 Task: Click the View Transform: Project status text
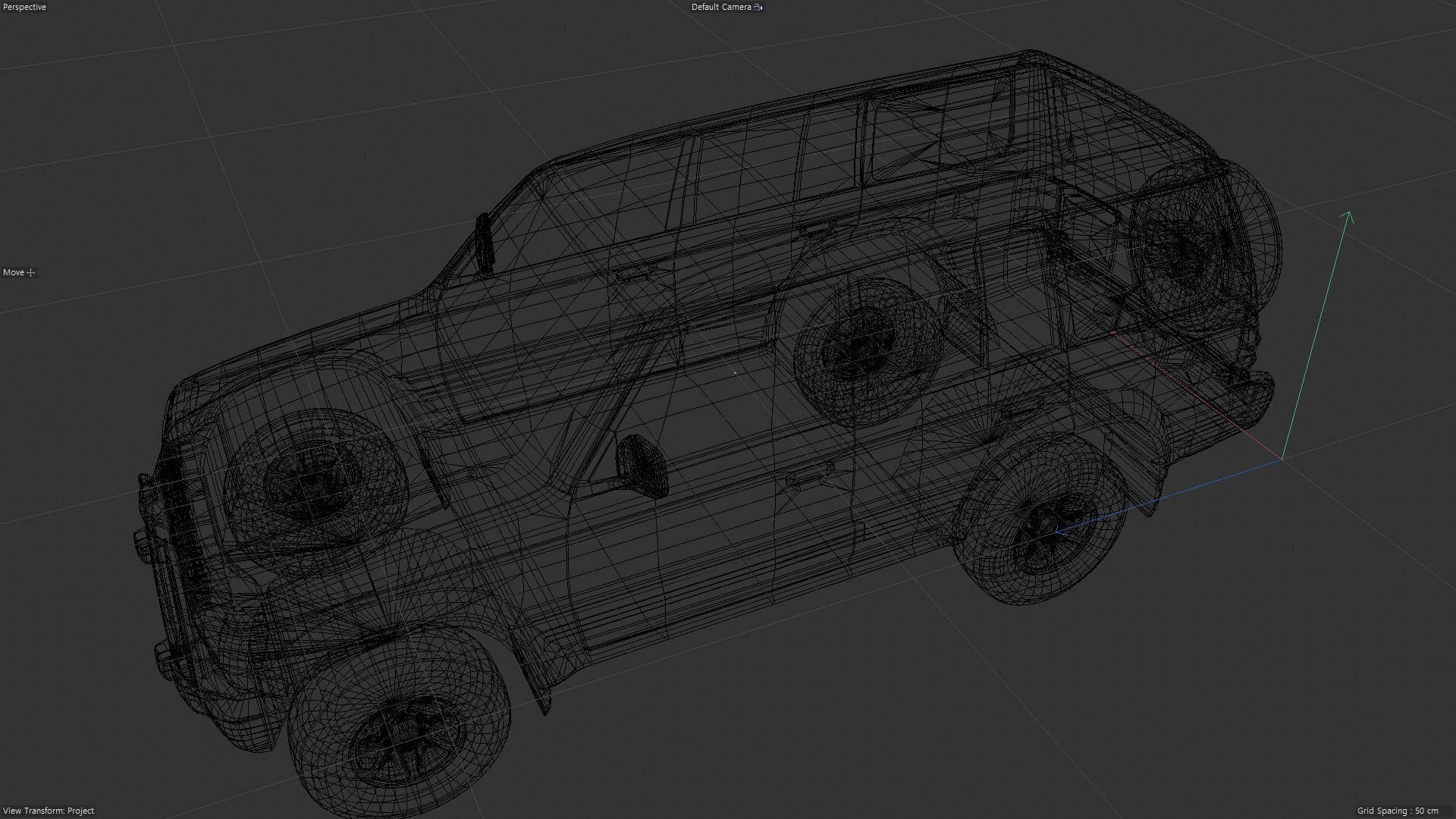(x=49, y=811)
